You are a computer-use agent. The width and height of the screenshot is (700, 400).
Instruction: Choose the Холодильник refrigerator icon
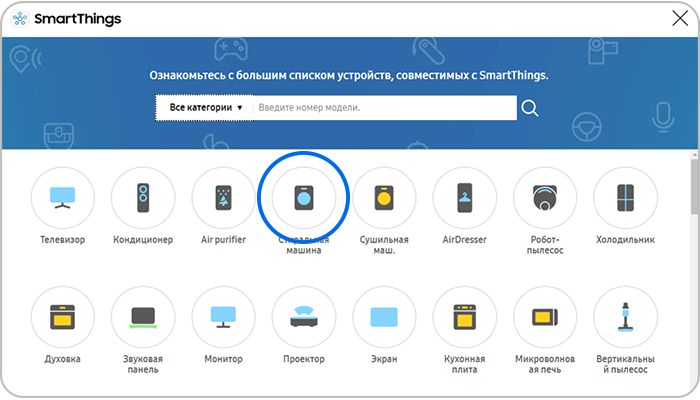pyautogui.click(x=625, y=198)
